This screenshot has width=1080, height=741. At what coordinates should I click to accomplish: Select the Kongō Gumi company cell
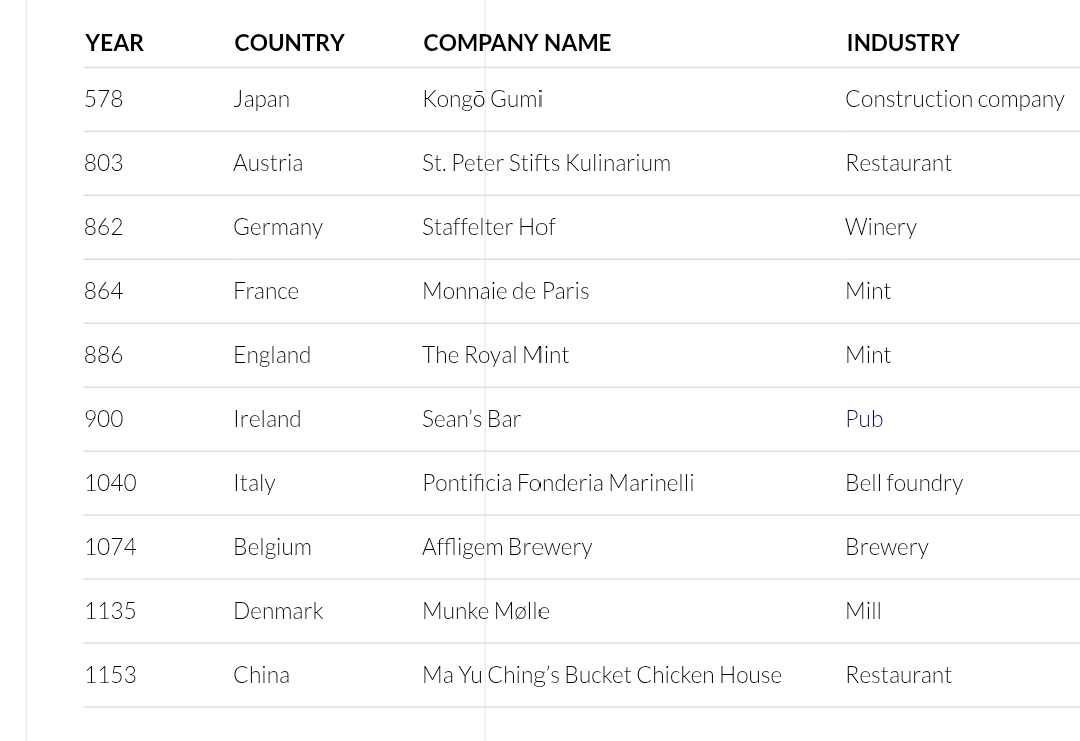tap(482, 99)
